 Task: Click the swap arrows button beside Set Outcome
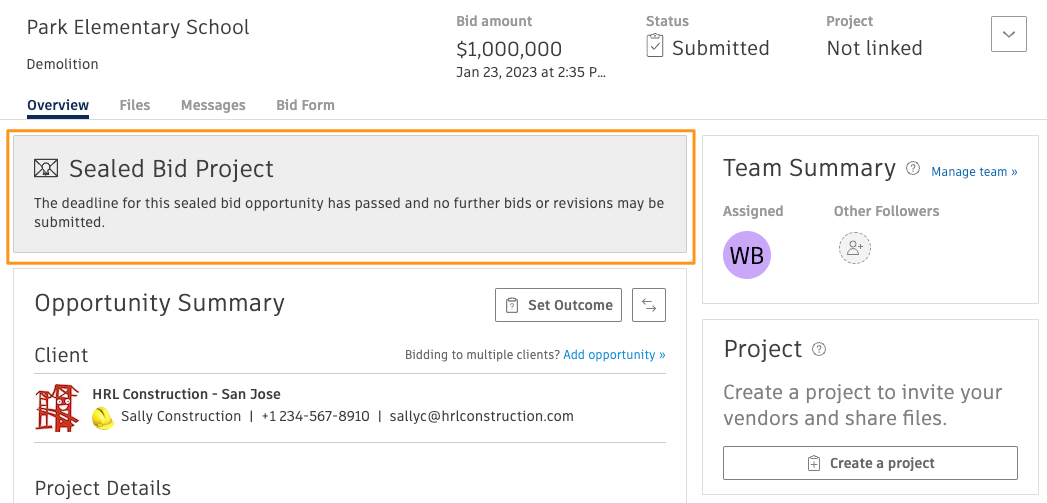coord(648,305)
